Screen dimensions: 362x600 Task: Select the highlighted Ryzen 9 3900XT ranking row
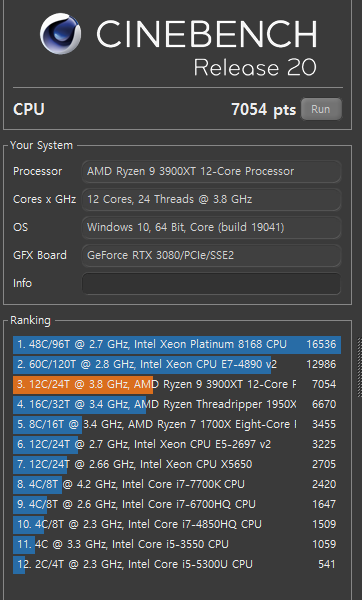[177, 385]
